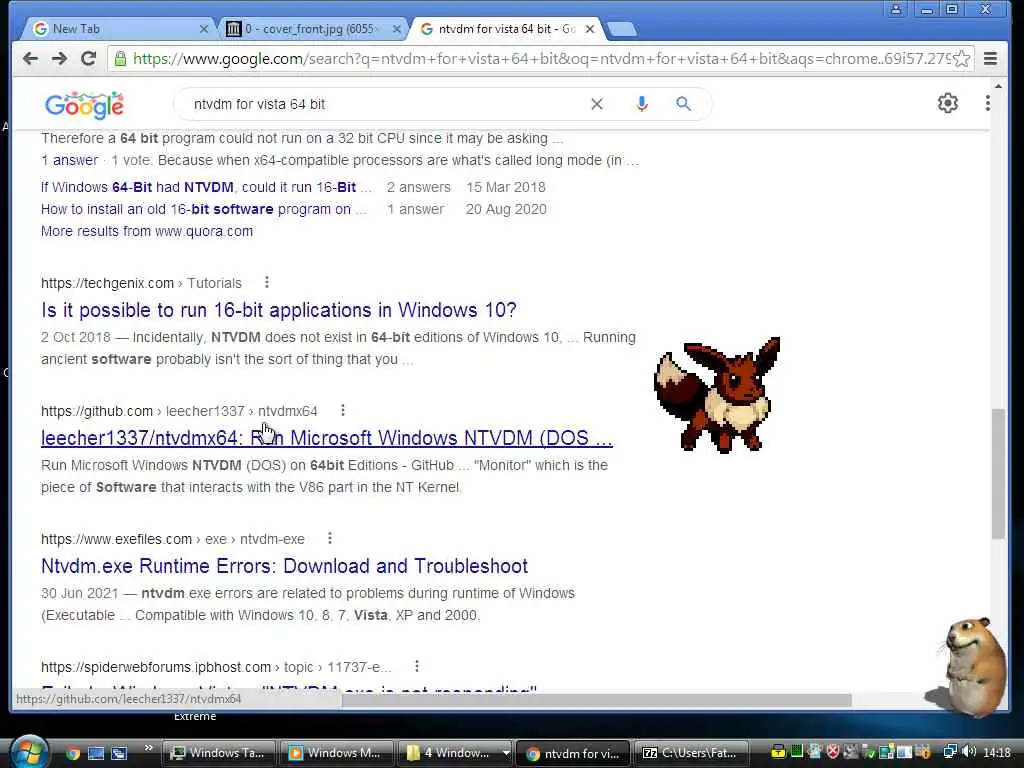Select the ntvdm for vista 64 bit tab
The width and height of the screenshot is (1024, 768).
tap(504, 29)
